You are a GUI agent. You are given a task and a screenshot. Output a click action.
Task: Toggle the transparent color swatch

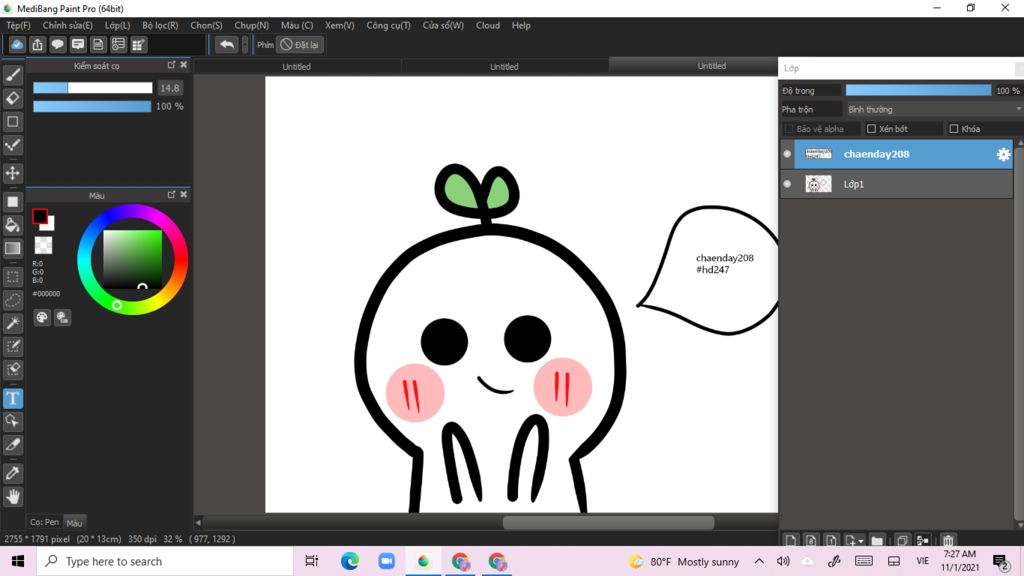click(43, 245)
